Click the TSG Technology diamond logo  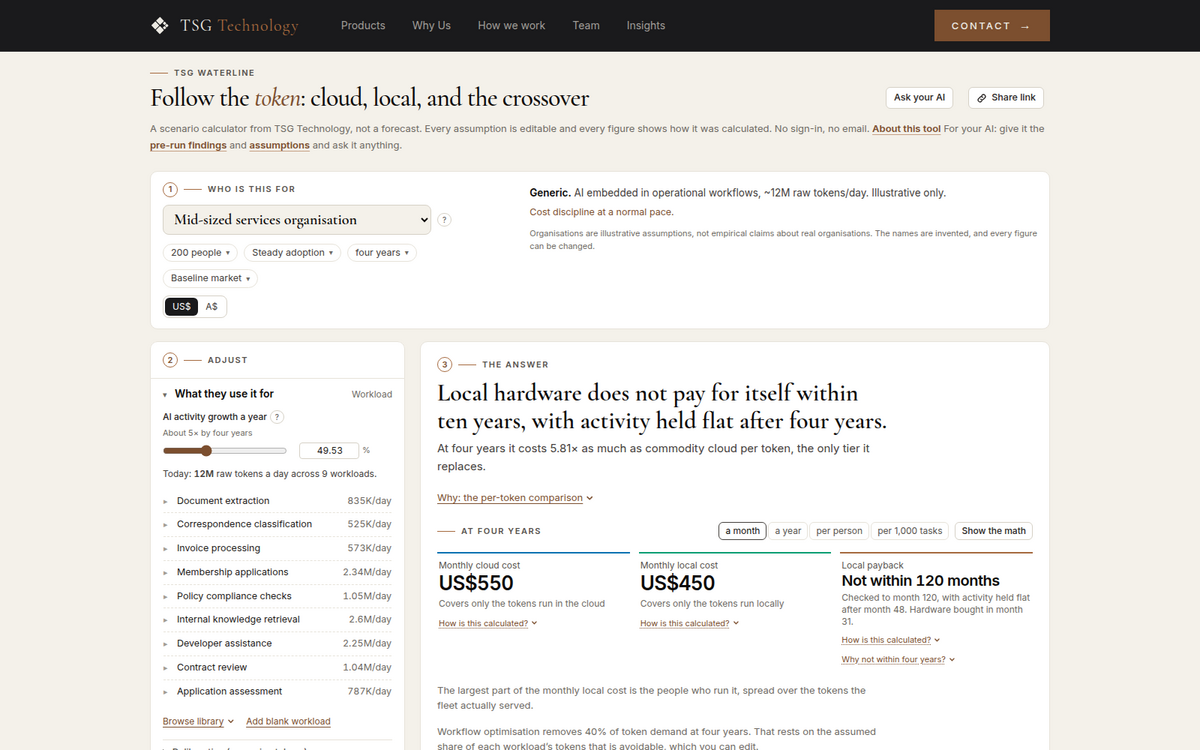click(159, 26)
